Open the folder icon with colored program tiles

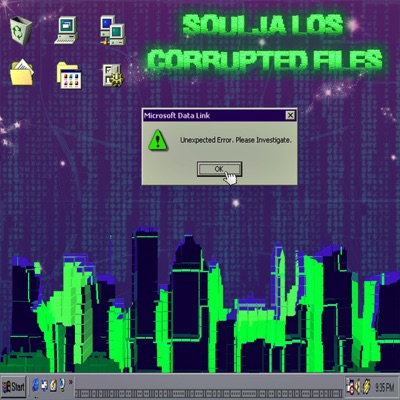point(69,75)
